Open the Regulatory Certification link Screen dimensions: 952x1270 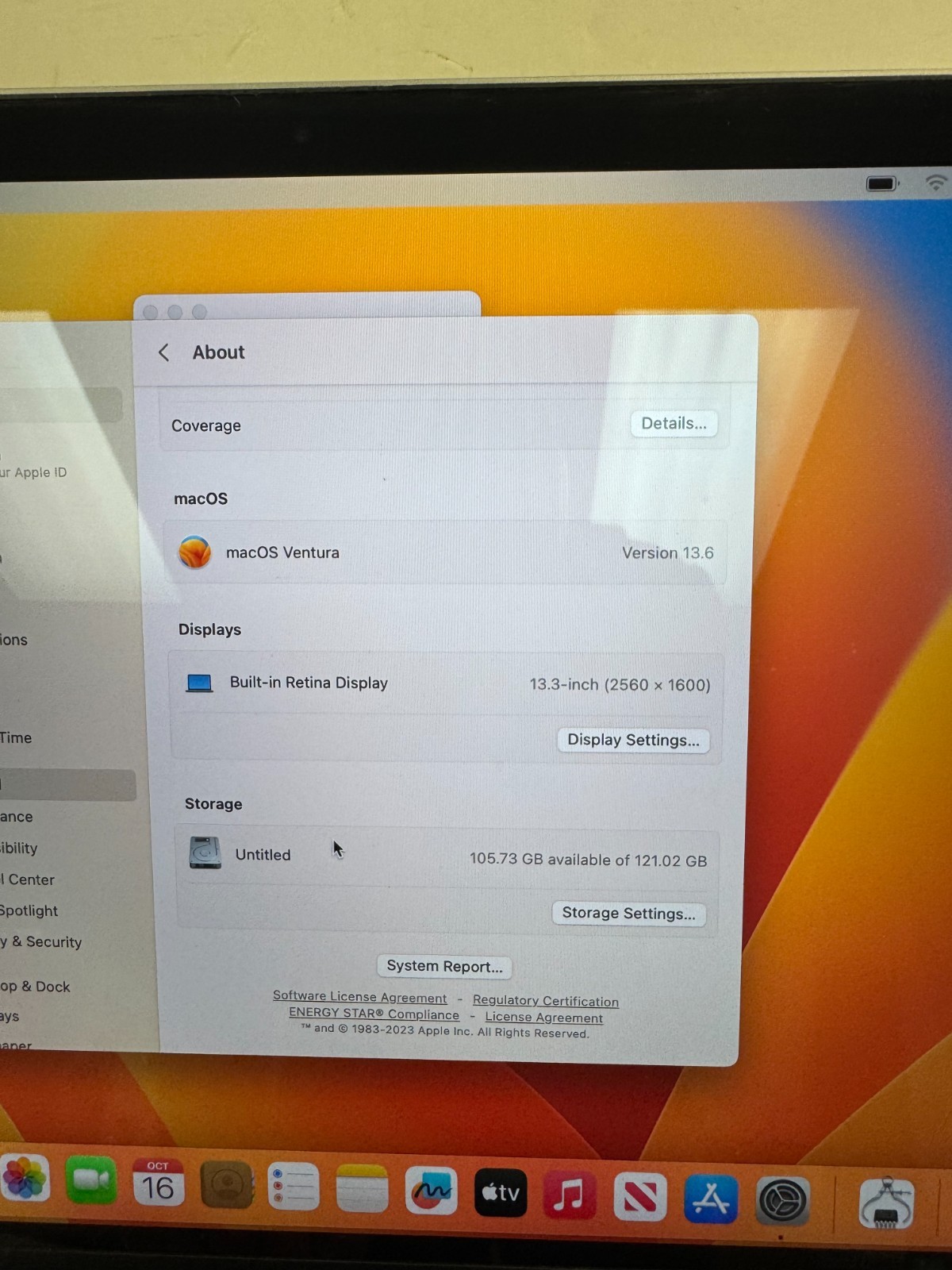[546, 1001]
